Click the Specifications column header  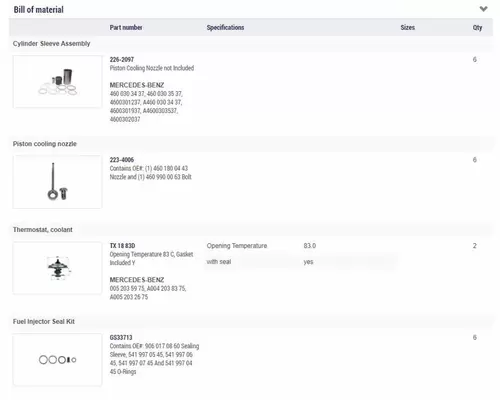point(225,27)
